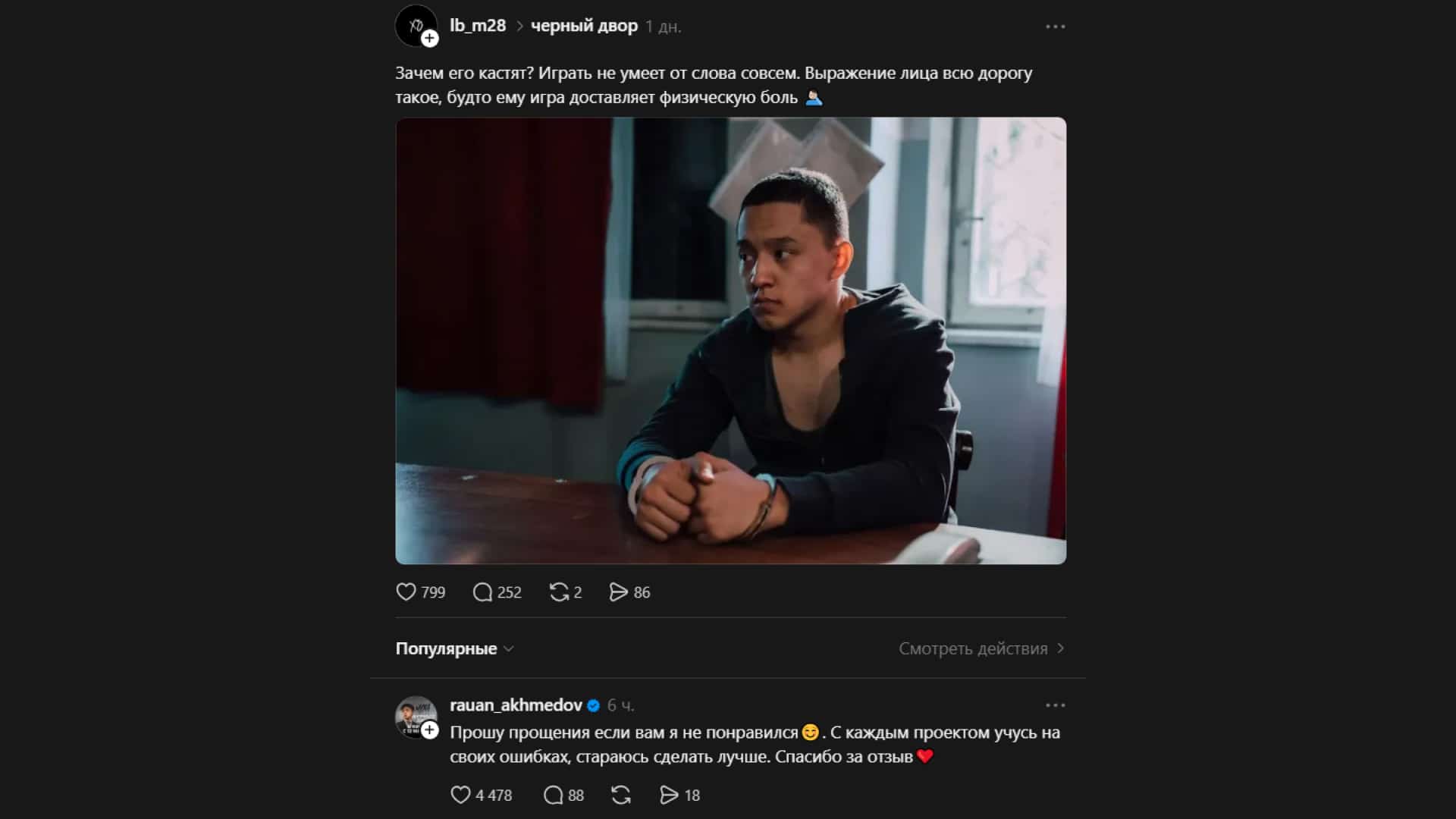The image size is (1456, 819).
Task: Reply to rauan_akhmedov's comment
Action: (x=554, y=795)
